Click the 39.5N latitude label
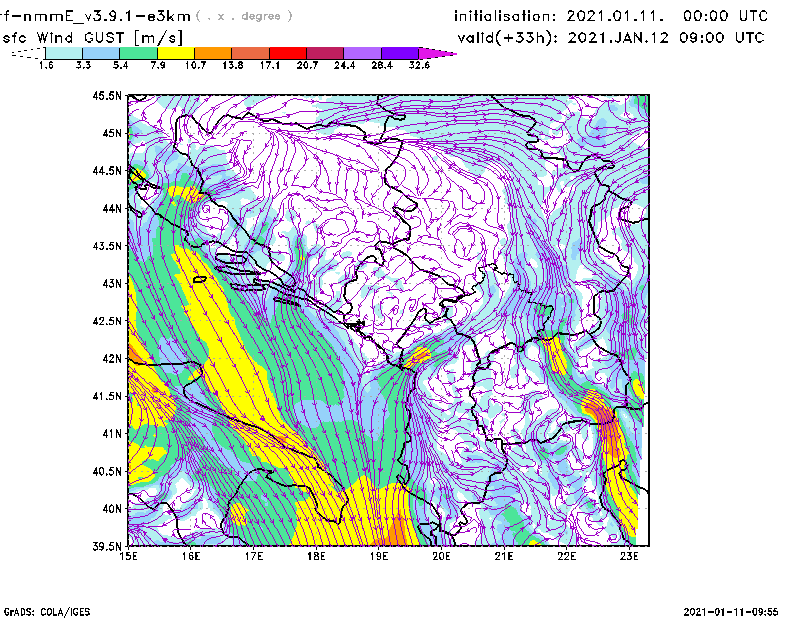Image resolution: width=800 pixels, height=618 pixels. (107, 547)
